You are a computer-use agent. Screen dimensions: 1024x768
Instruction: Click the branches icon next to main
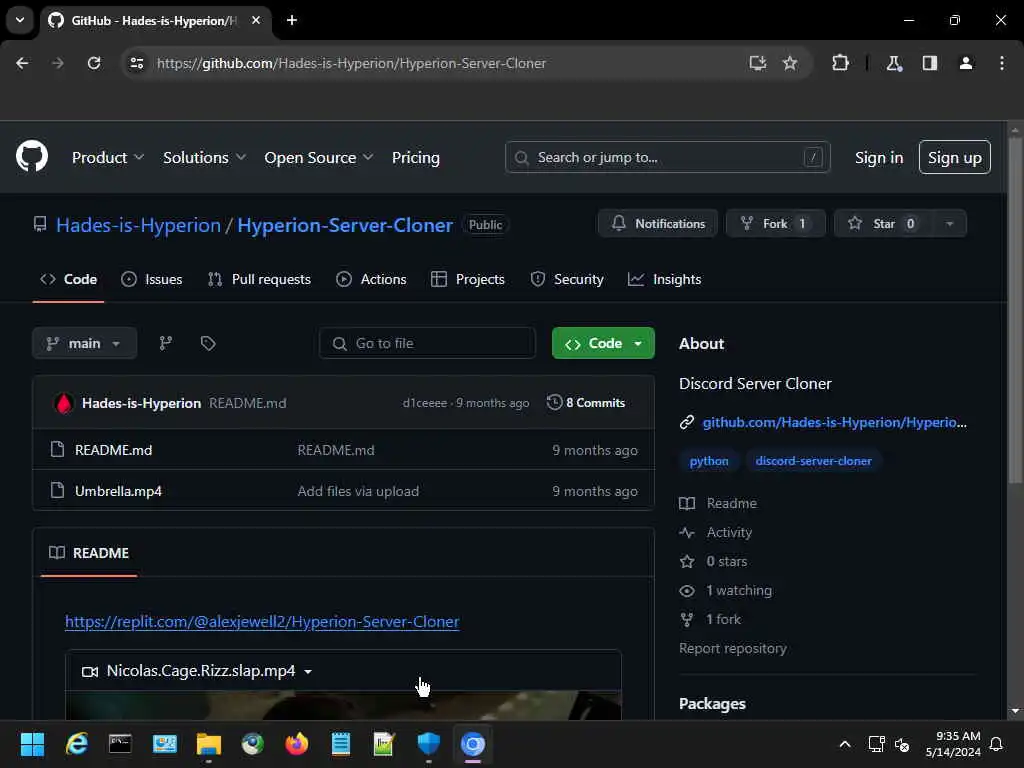[x=166, y=343]
